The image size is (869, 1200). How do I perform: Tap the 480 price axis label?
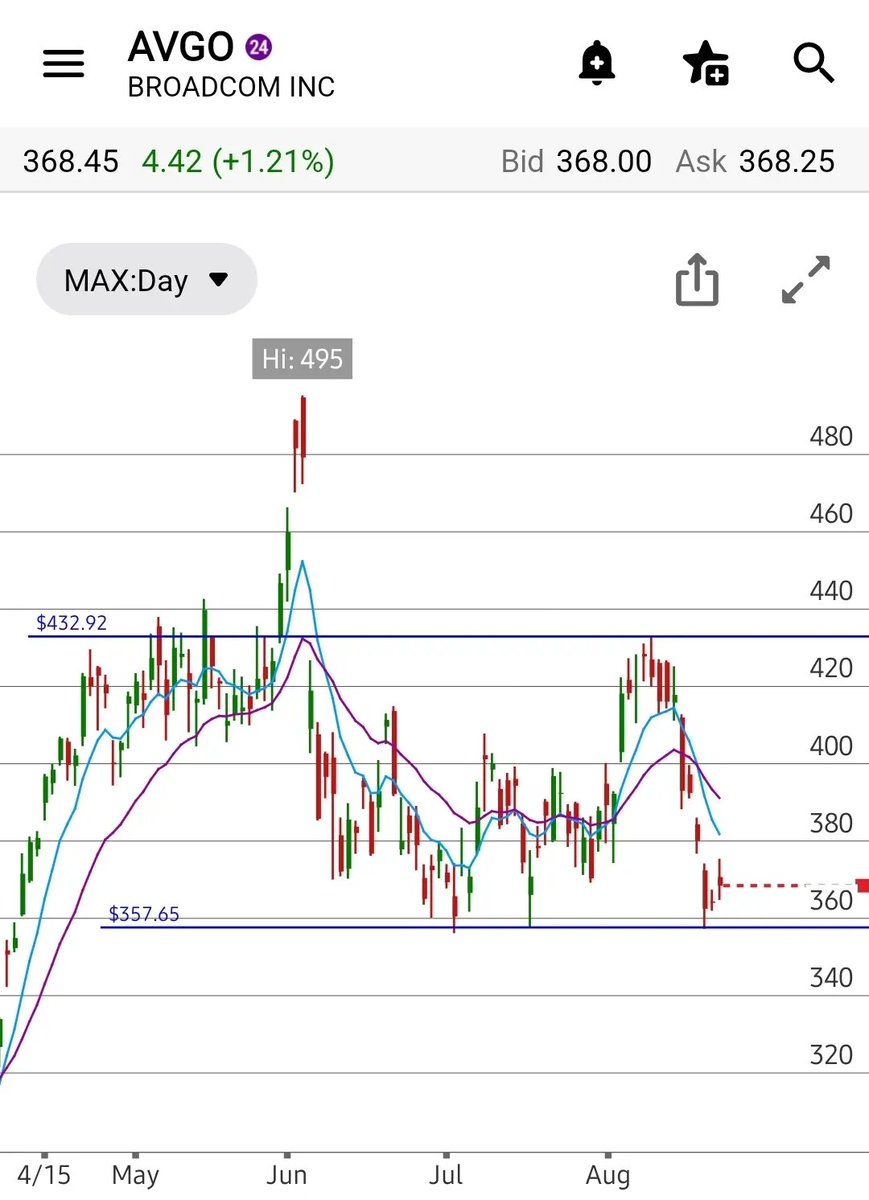tap(831, 436)
